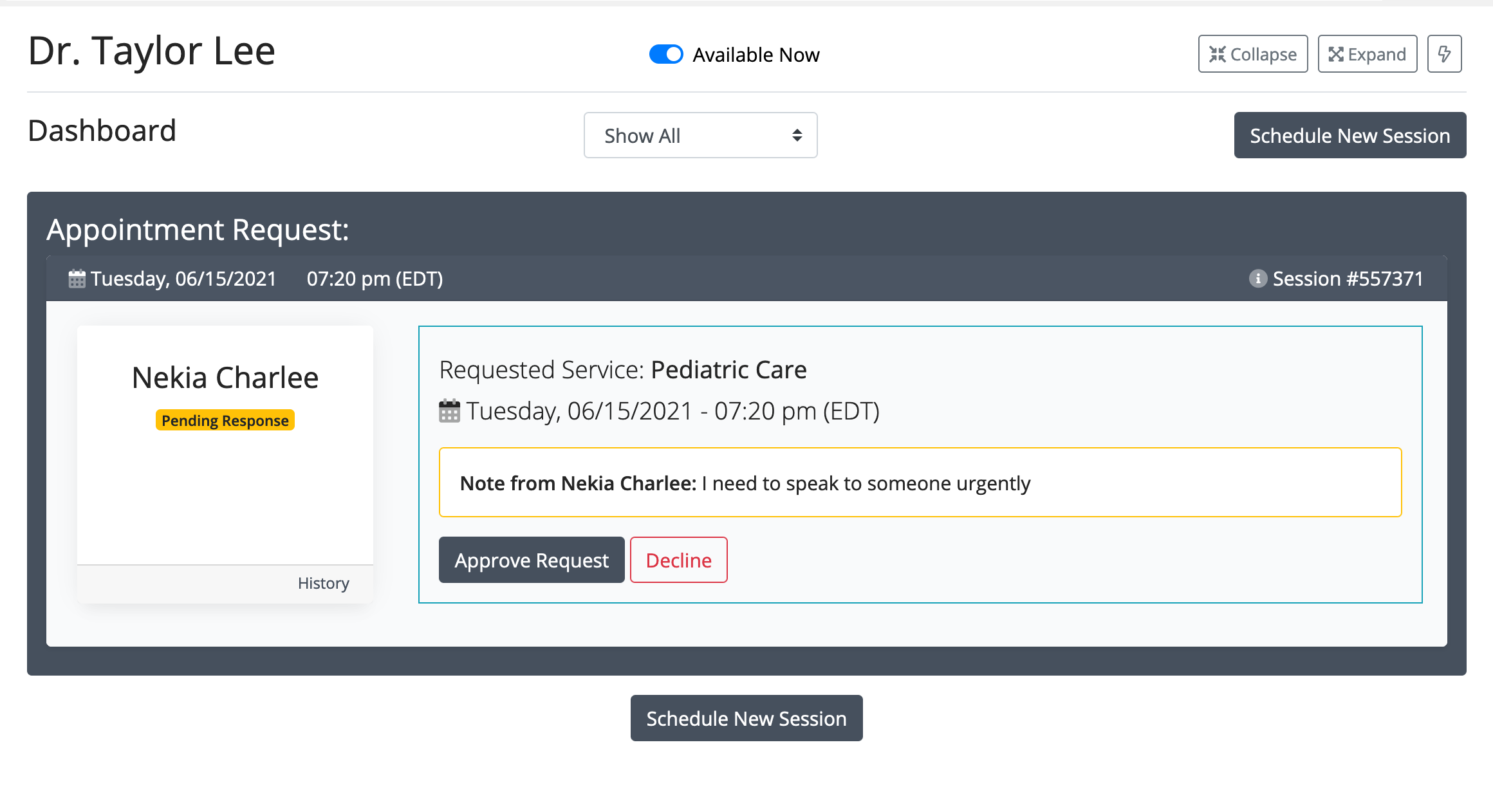Viewport: 1493px width, 812px height.
Task: Click the note from Nekia Charlee box
Action: [x=920, y=483]
